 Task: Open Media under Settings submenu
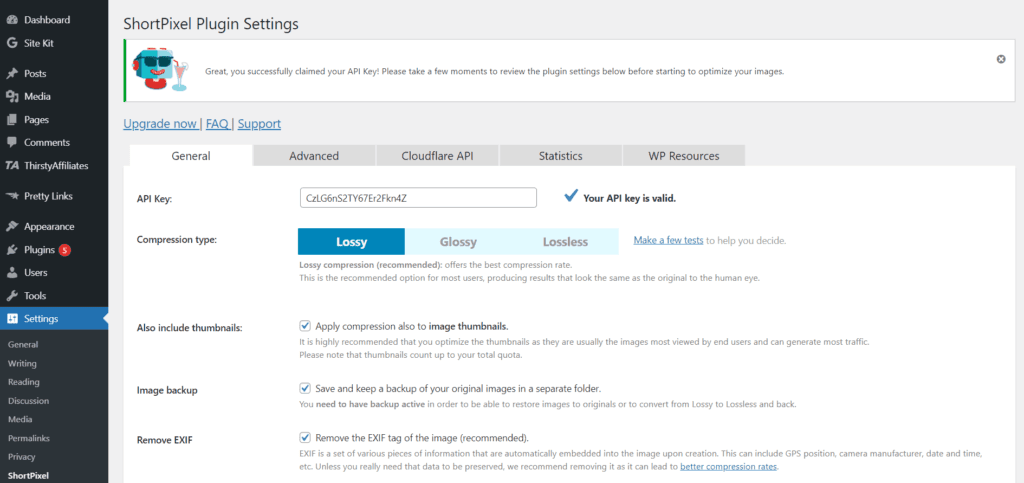(20, 420)
